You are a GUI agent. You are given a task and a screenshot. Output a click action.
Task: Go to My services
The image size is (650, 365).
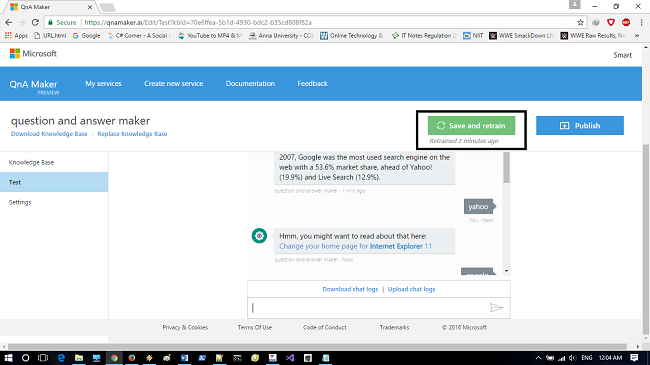pos(103,83)
